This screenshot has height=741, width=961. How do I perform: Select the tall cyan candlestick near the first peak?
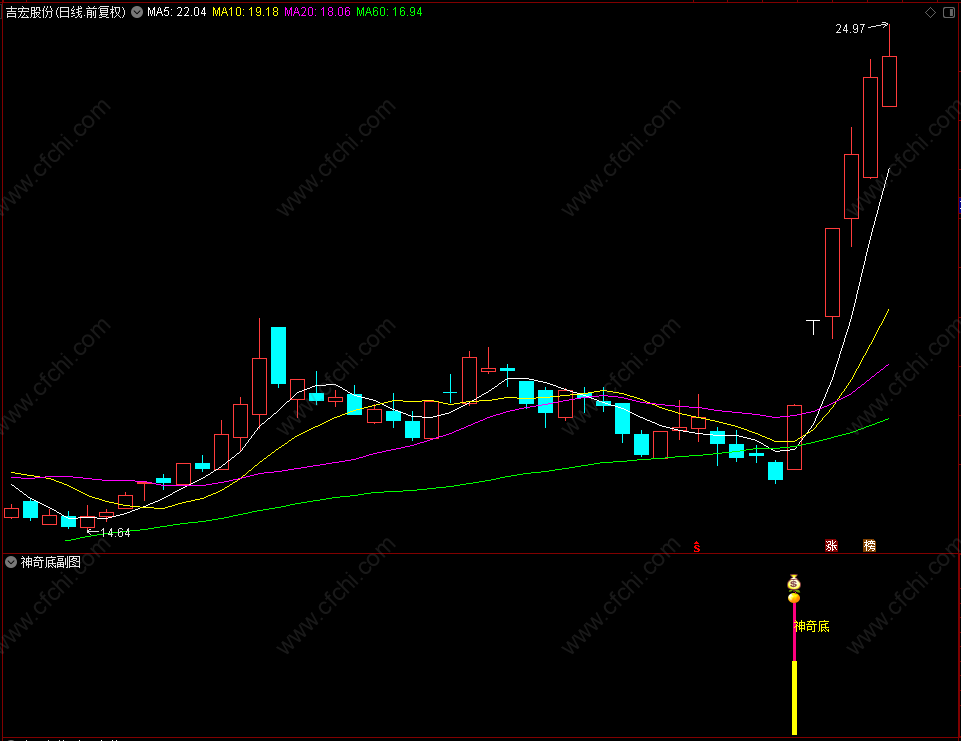pyautogui.click(x=278, y=357)
